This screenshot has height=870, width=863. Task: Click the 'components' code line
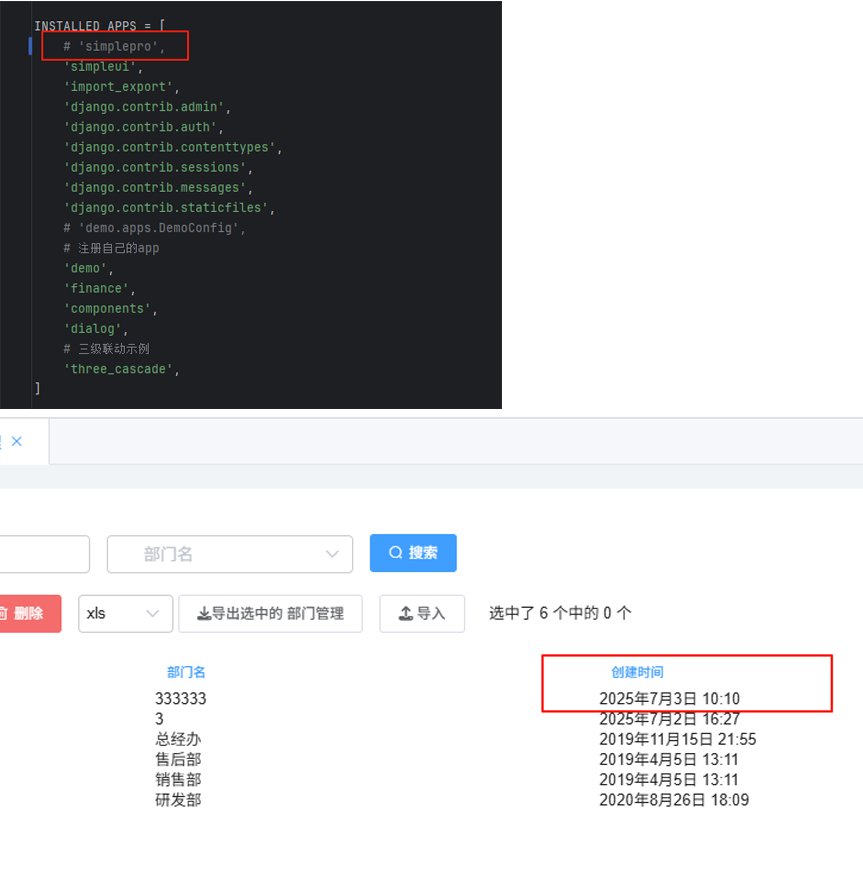pos(110,308)
